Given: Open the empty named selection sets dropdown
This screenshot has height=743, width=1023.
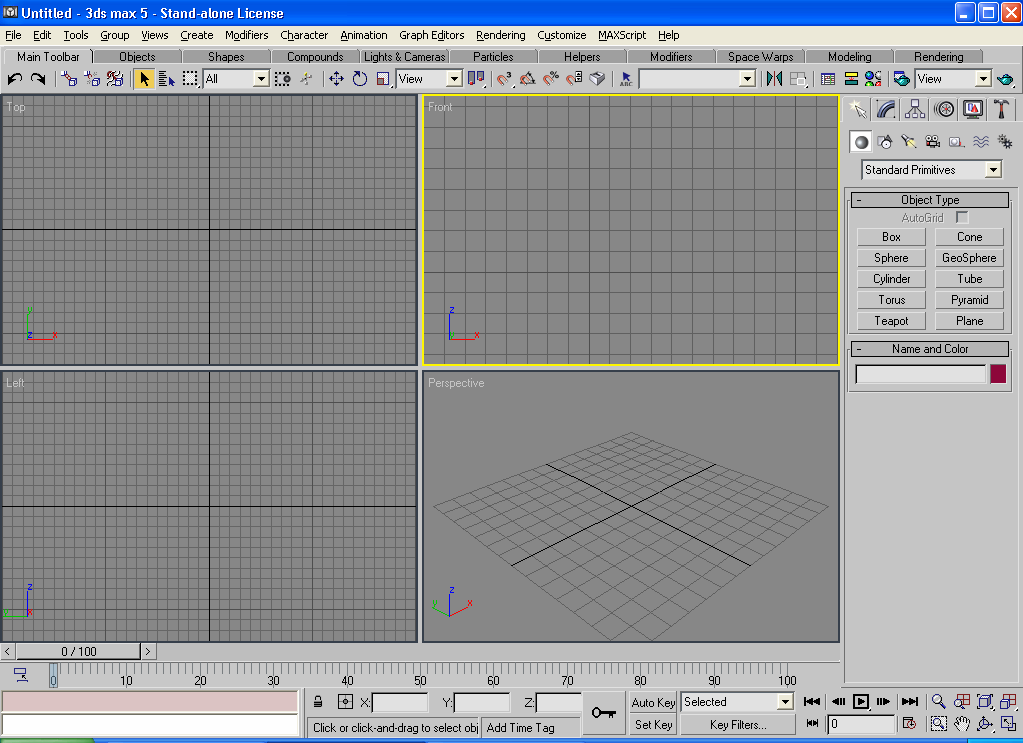Looking at the screenshot, I should [x=697, y=79].
